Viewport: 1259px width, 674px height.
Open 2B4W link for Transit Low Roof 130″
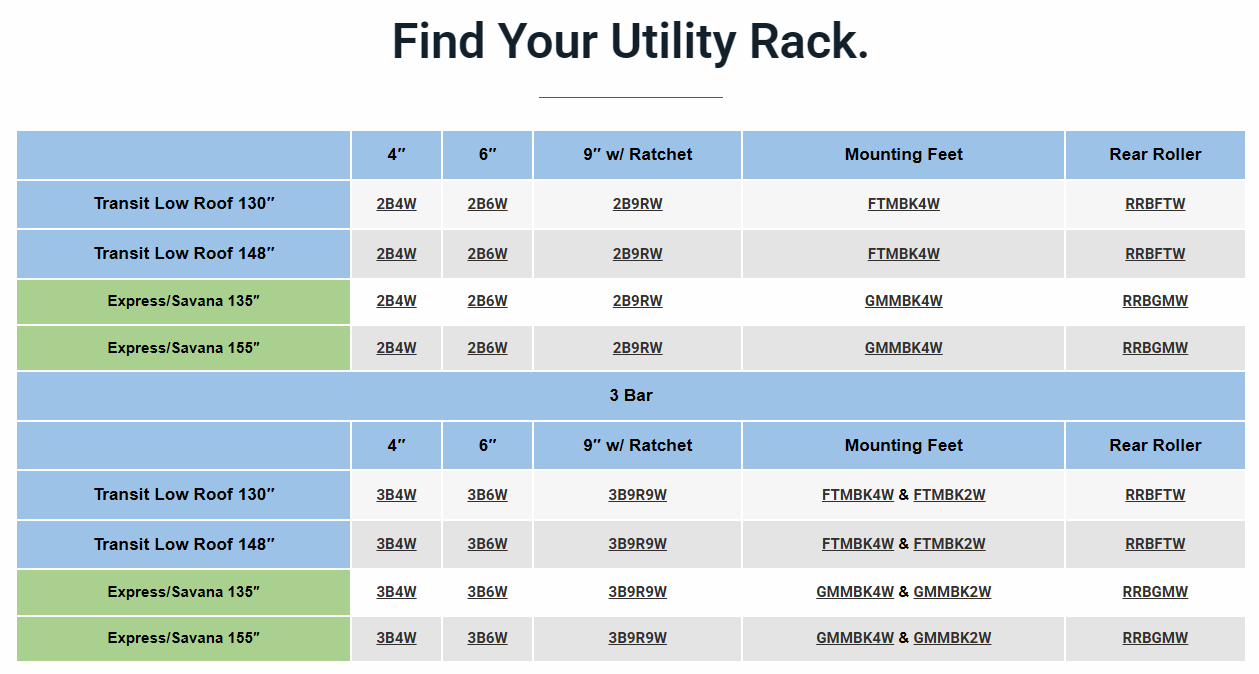(x=396, y=204)
